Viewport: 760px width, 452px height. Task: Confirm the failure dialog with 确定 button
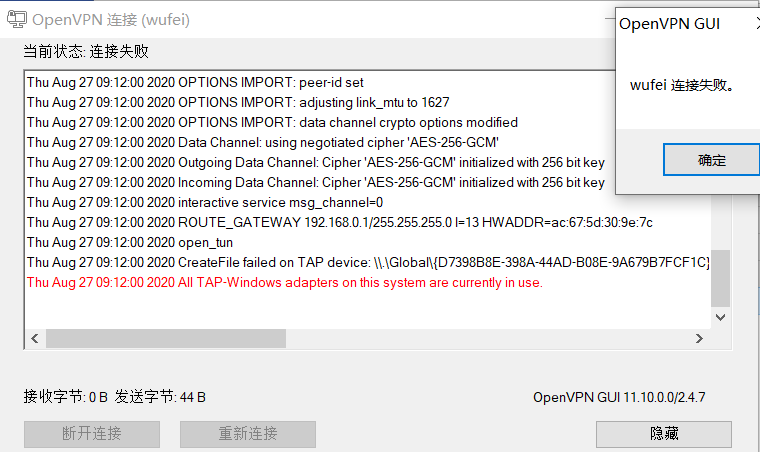coord(711,160)
